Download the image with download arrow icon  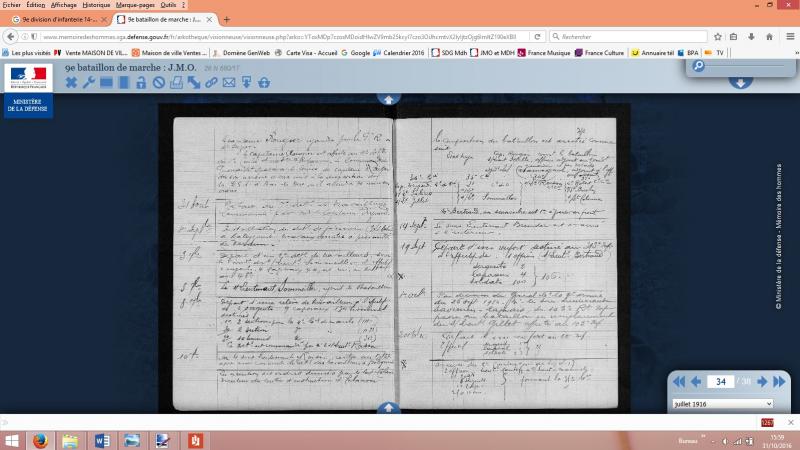click(246, 83)
